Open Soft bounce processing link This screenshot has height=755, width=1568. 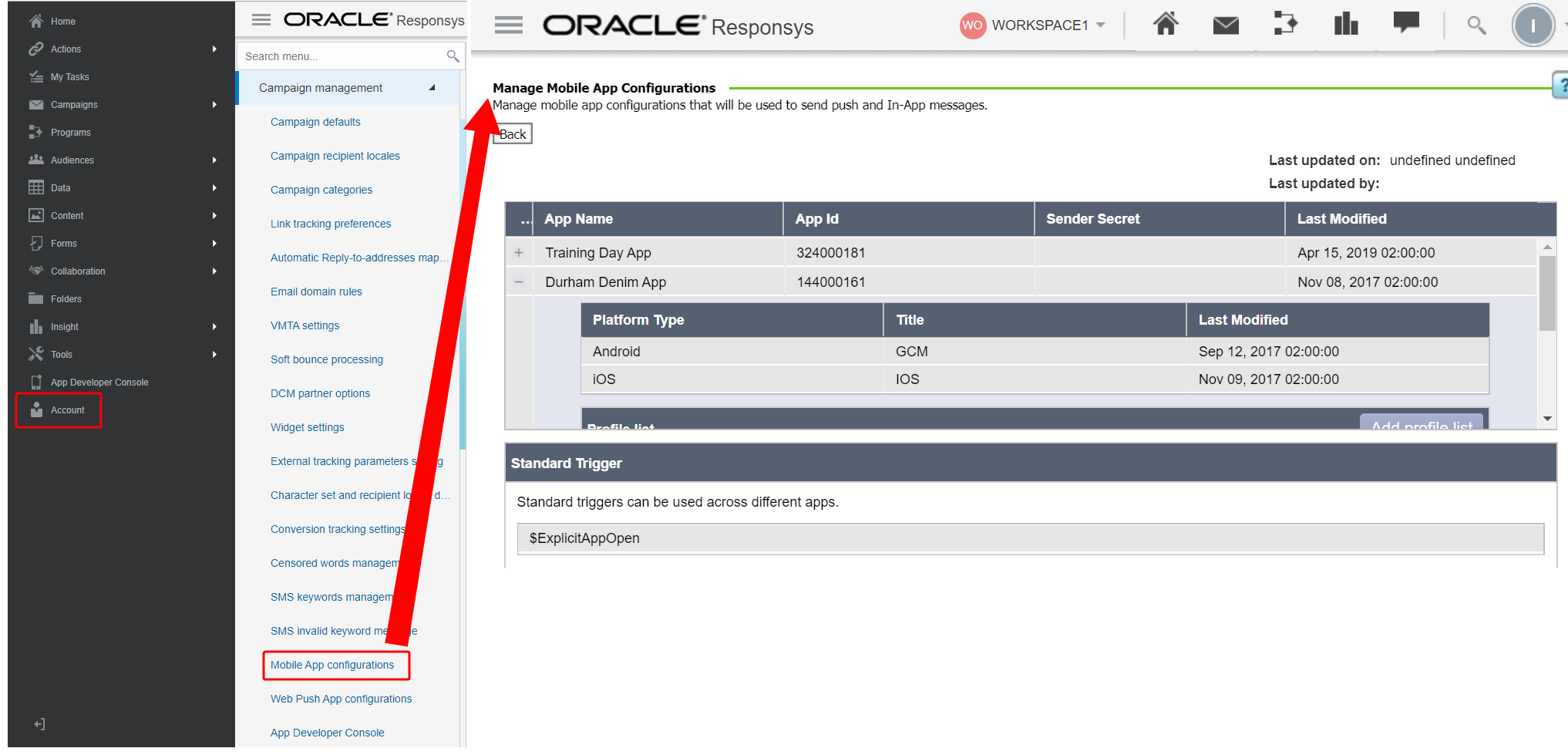[327, 359]
